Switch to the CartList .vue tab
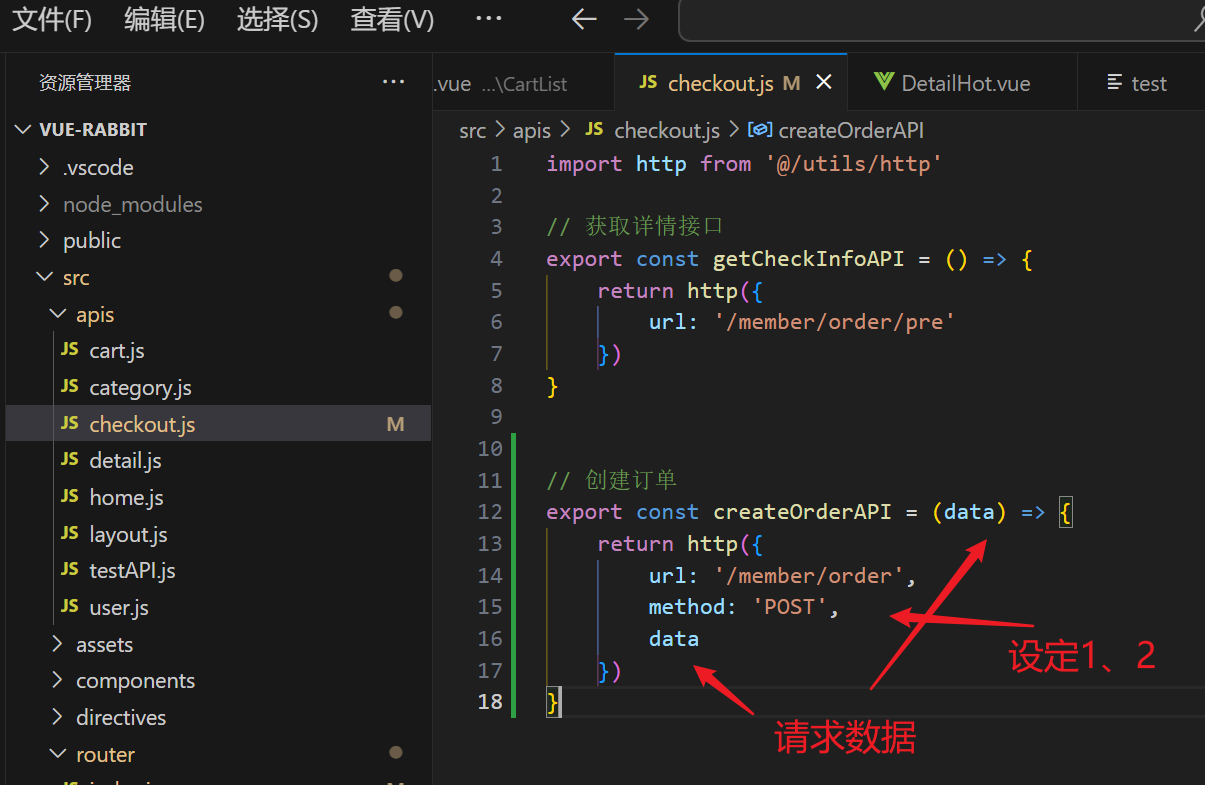The height and width of the screenshot is (785, 1205). [523, 83]
